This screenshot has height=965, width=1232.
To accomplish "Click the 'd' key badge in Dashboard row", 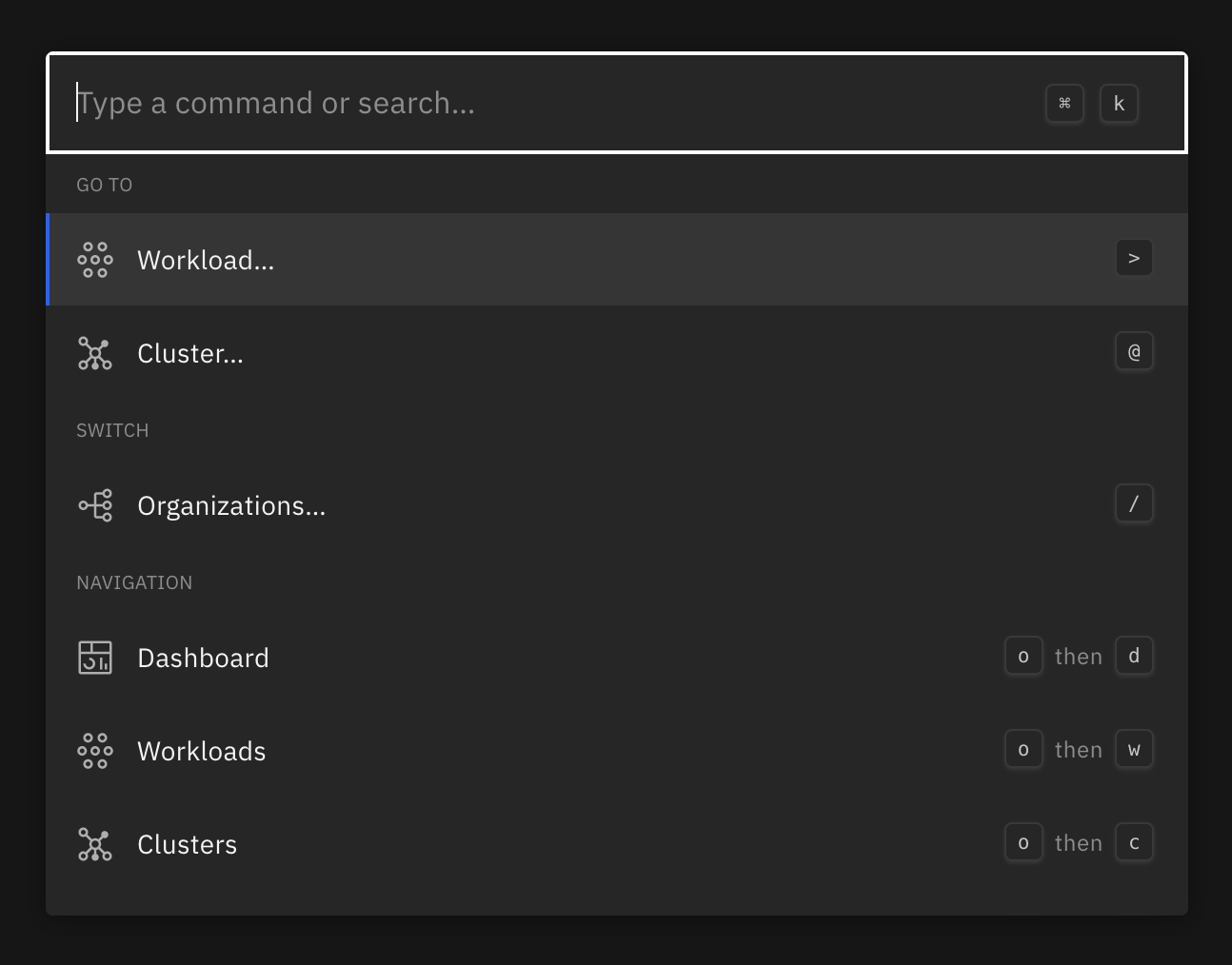I will point(1134,656).
